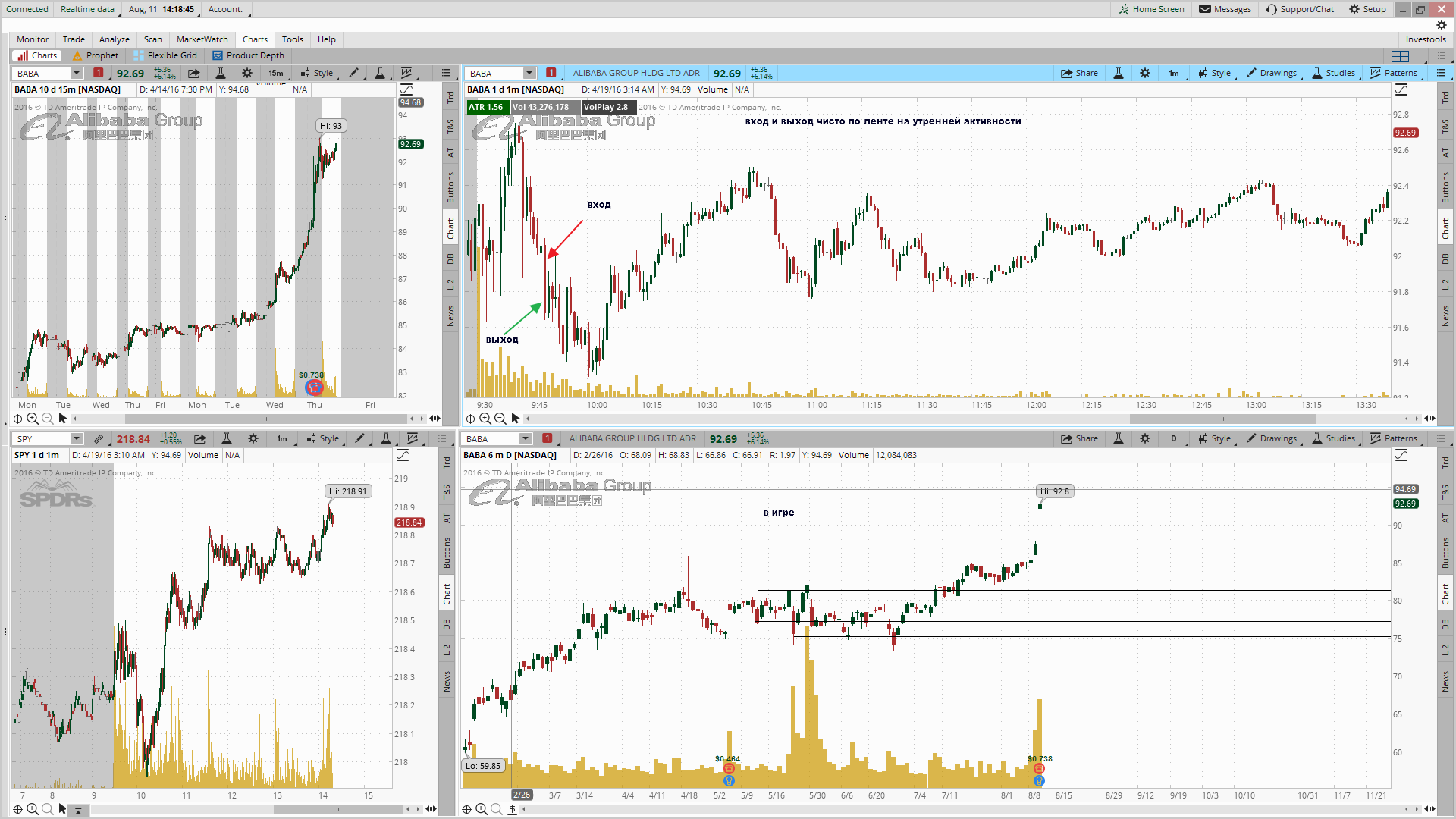The image size is (1456, 819).
Task: Toggle scale icon at top of top-right chart axis
Action: 1401,90
